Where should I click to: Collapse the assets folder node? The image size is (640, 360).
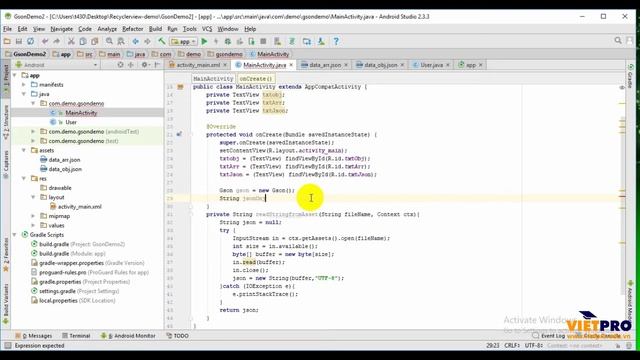[24, 151]
